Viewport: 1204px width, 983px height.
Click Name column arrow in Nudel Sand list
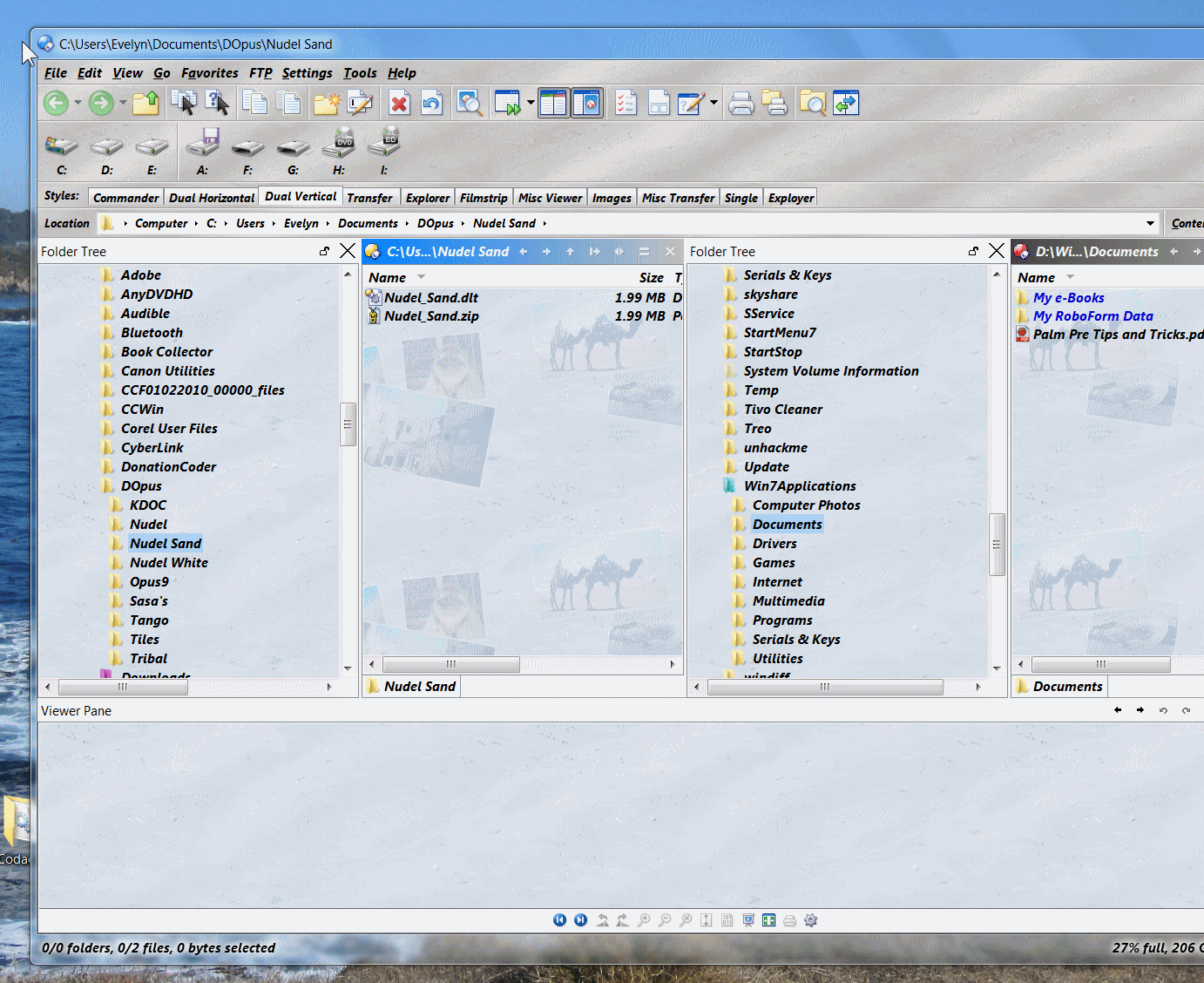click(x=422, y=277)
